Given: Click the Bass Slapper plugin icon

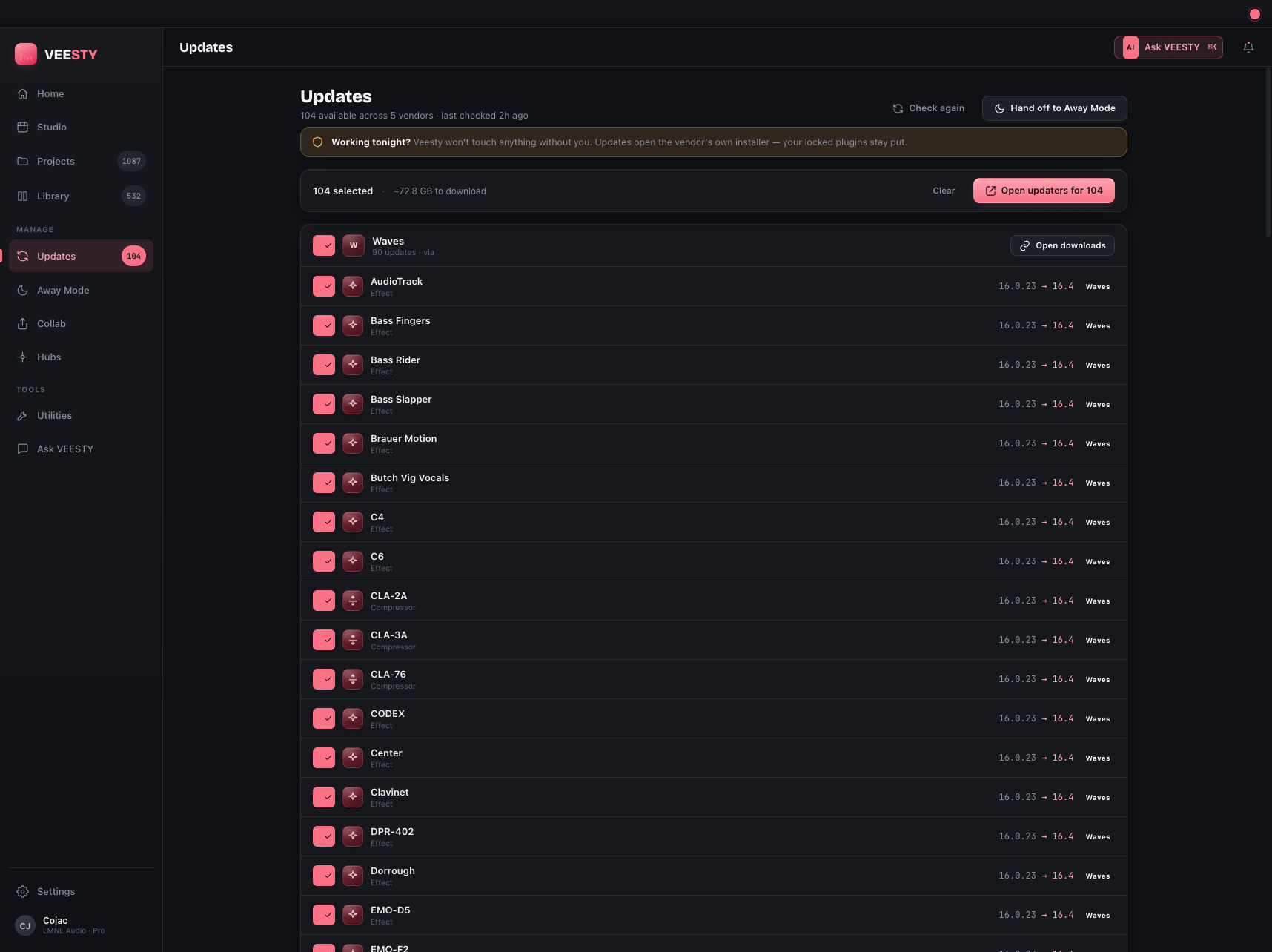Looking at the screenshot, I should (x=353, y=404).
